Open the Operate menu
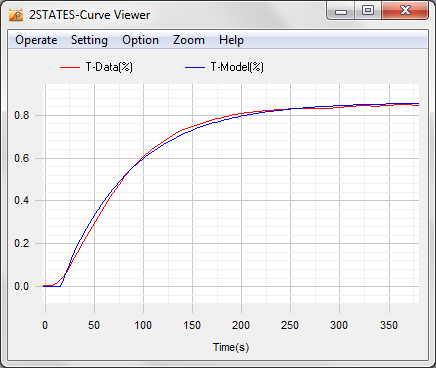 coord(36,40)
